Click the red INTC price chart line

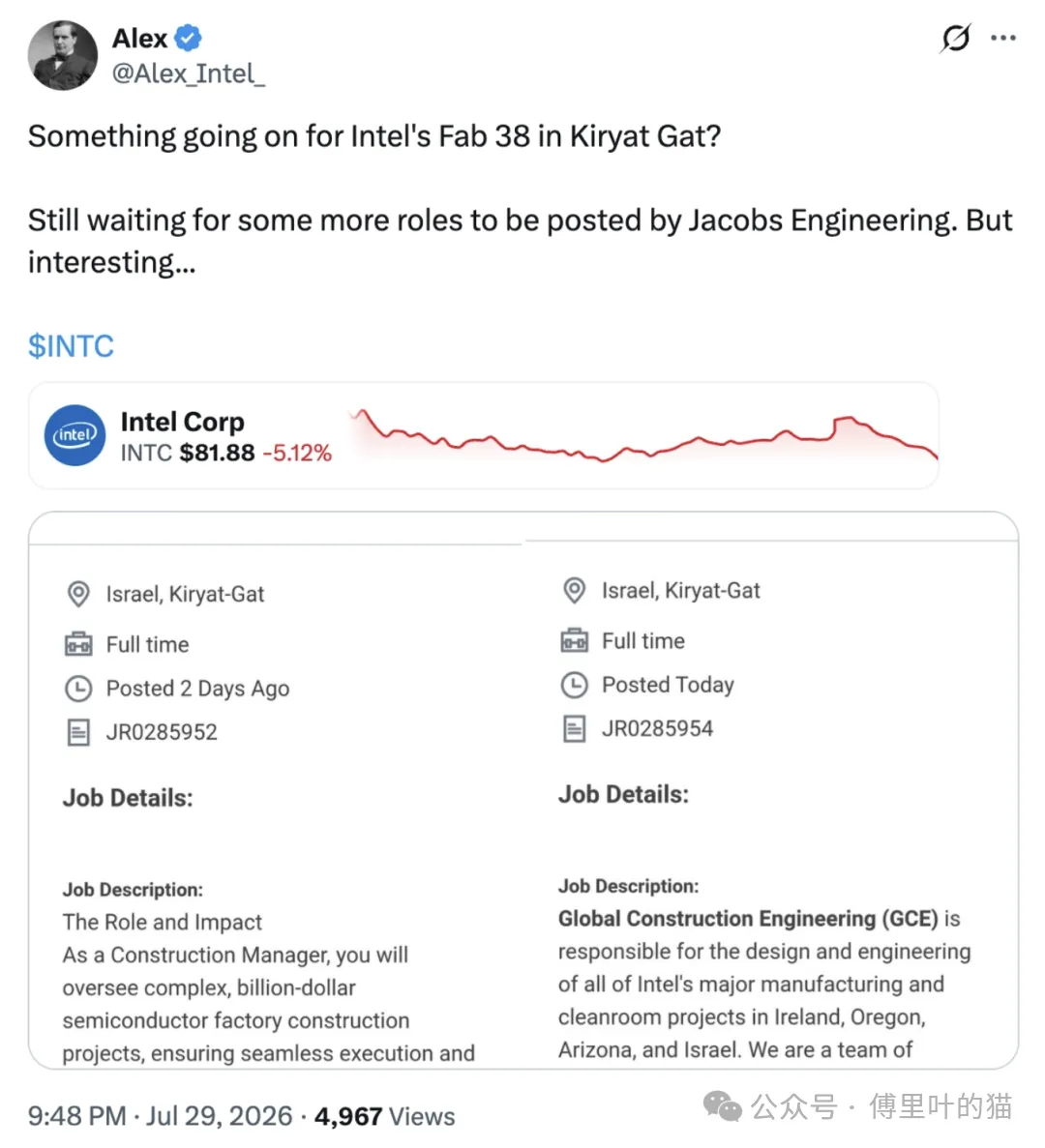(x=644, y=436)
